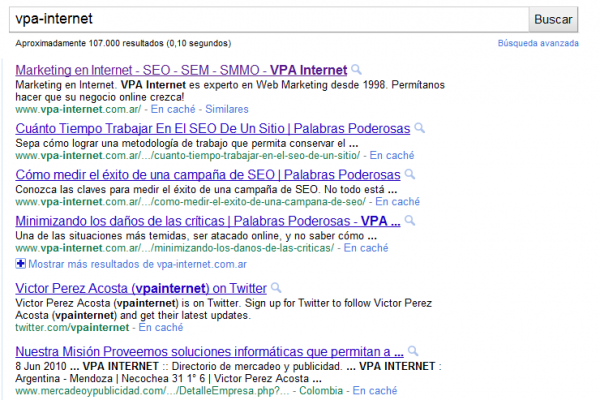The width and height of the screenshot is (600, 400).
Task: Click En caché link of the Twitter result
Action: click(x=161, y=327)
